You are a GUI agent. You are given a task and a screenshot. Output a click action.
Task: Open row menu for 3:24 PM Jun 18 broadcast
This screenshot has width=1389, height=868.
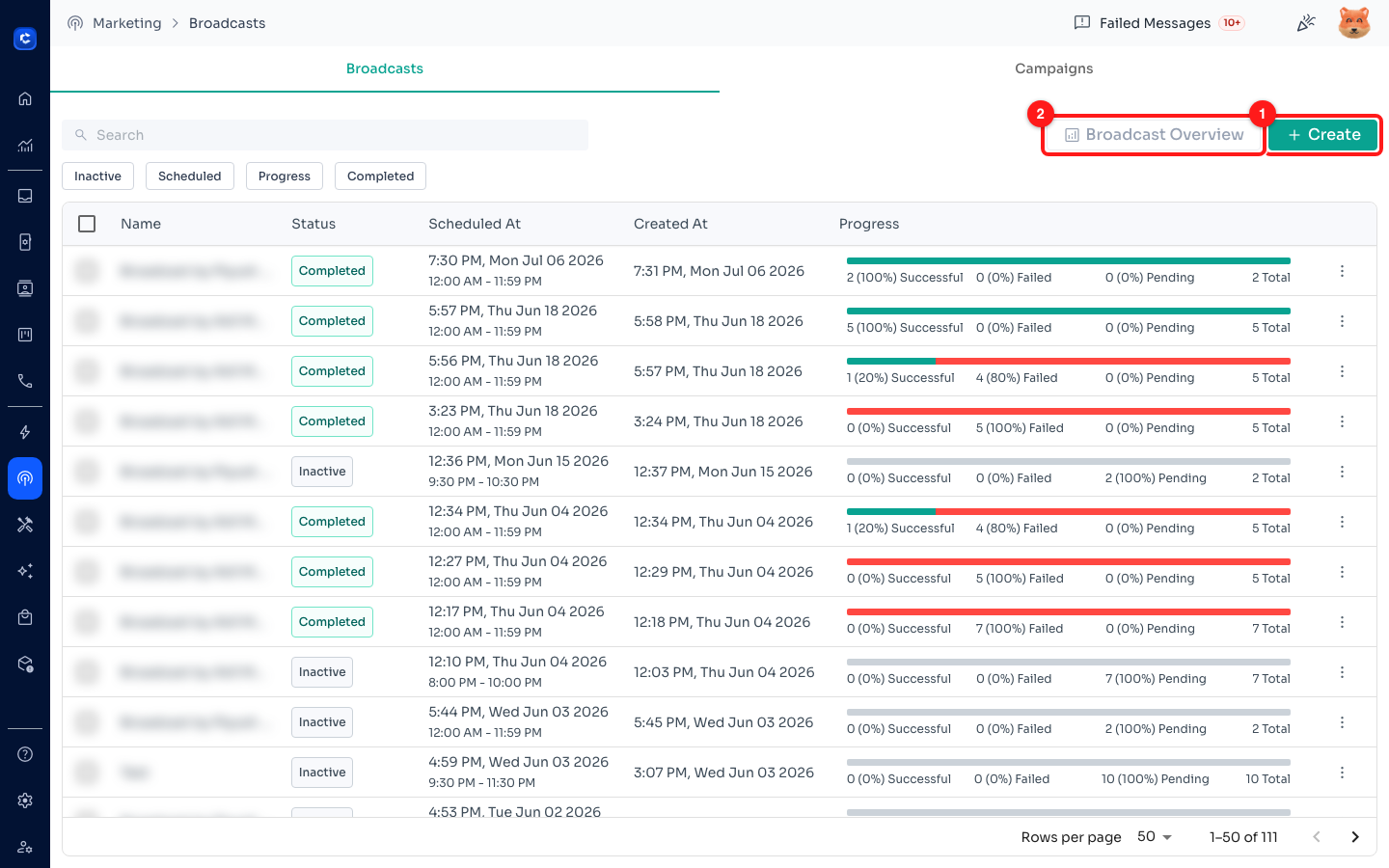[1342, 421]
